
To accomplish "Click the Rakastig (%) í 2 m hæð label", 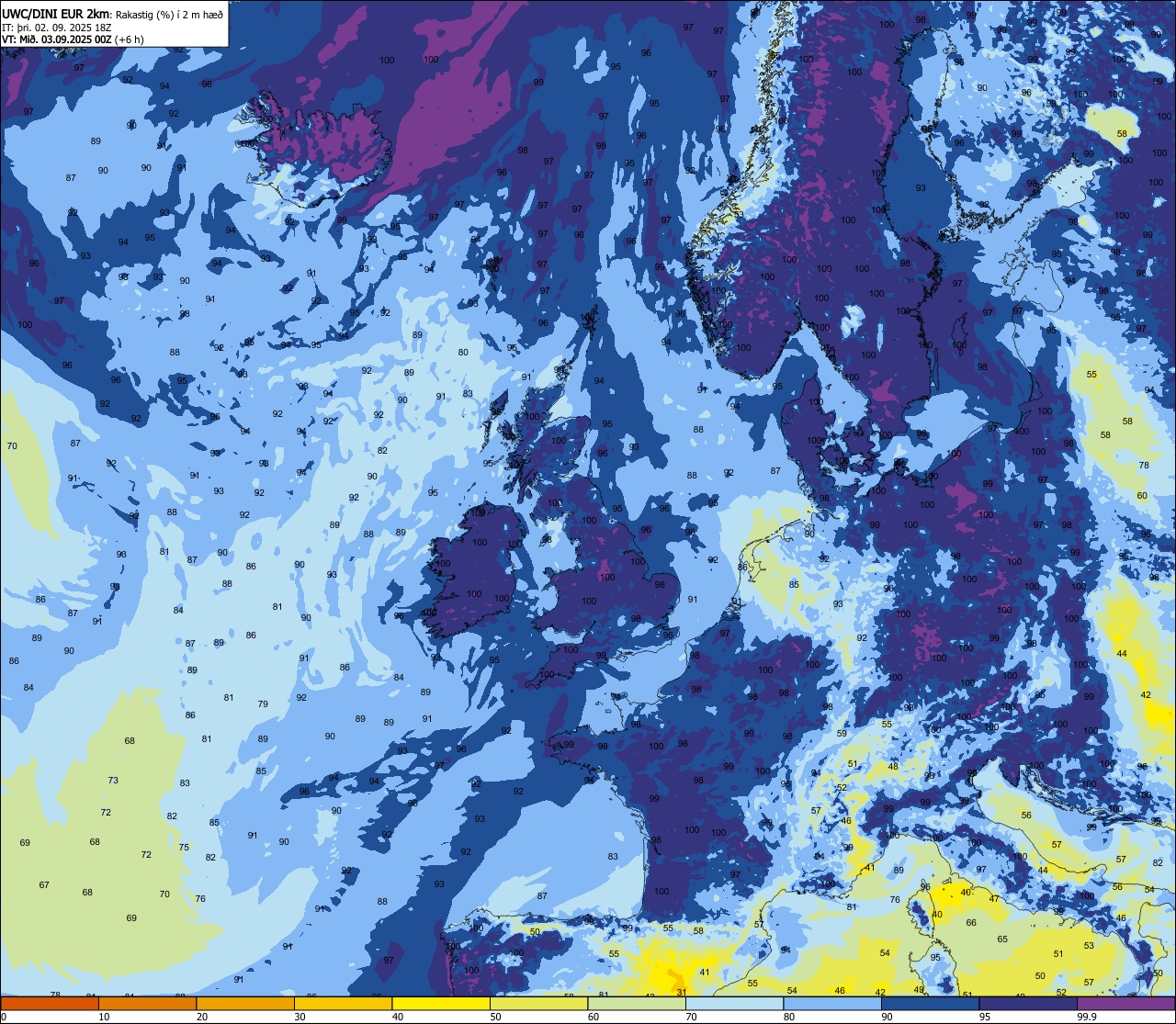I will point(170,14).
